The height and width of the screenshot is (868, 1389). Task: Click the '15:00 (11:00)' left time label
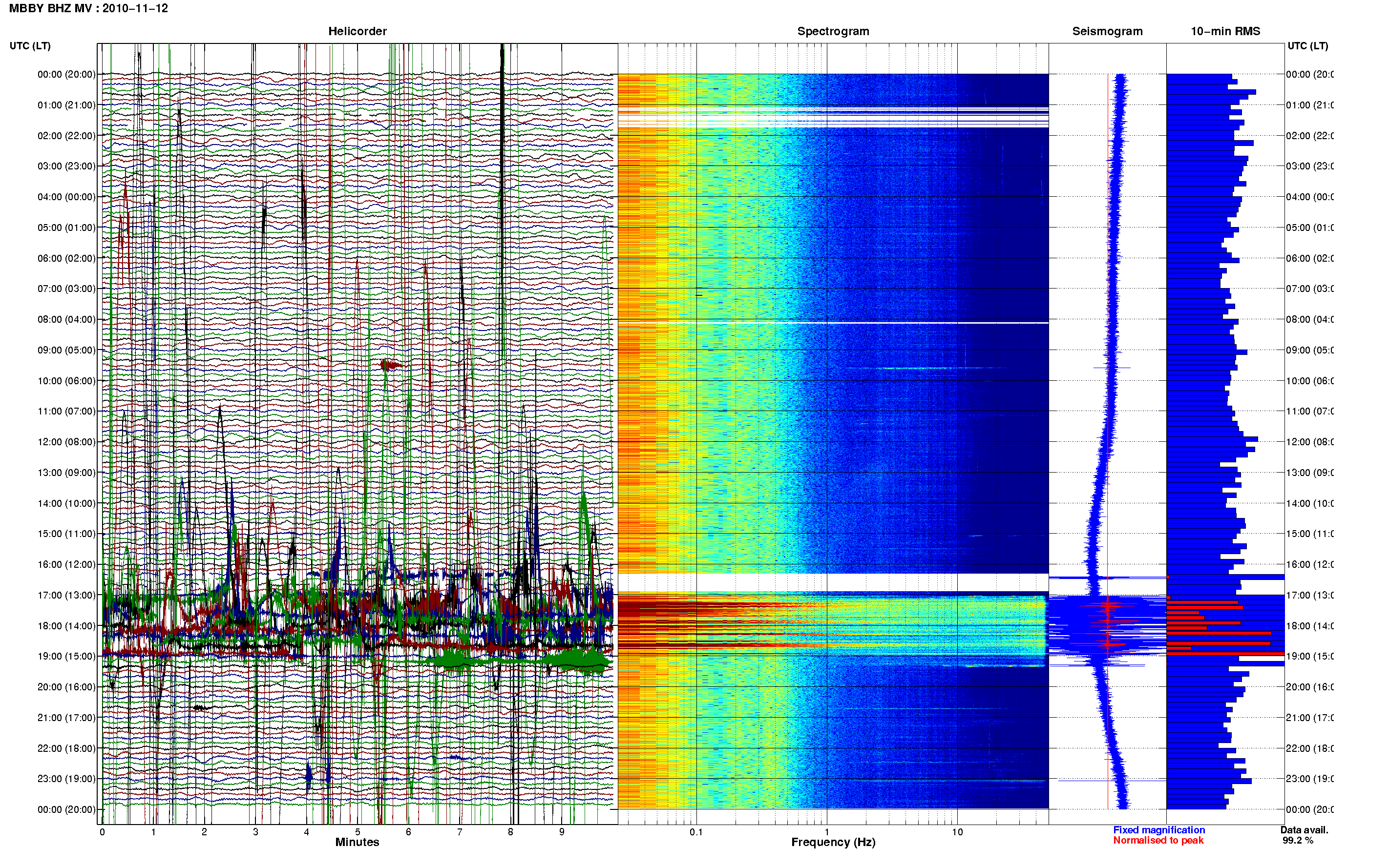coord(66,534)
